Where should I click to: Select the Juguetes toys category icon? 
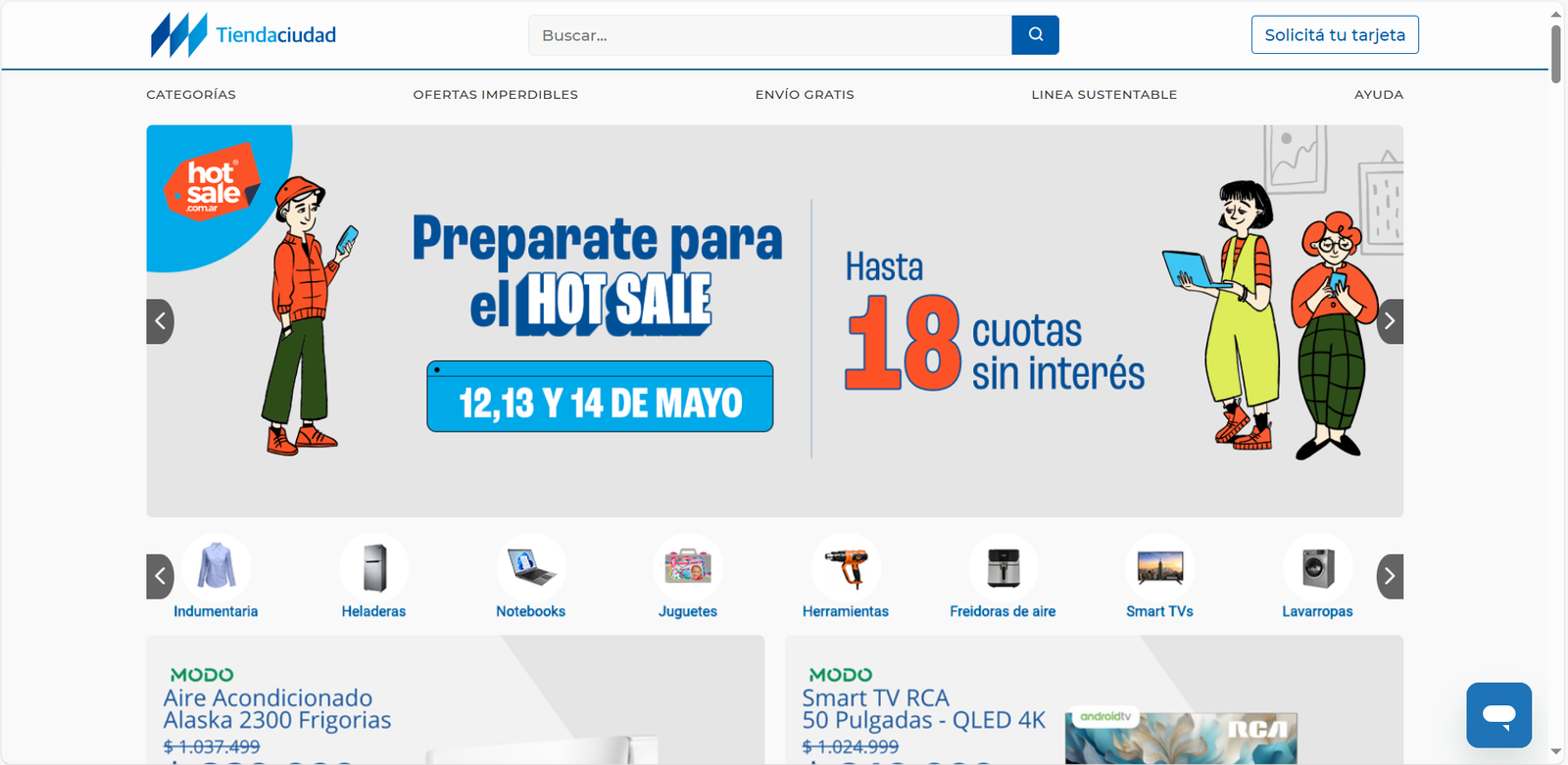(688, 568)
